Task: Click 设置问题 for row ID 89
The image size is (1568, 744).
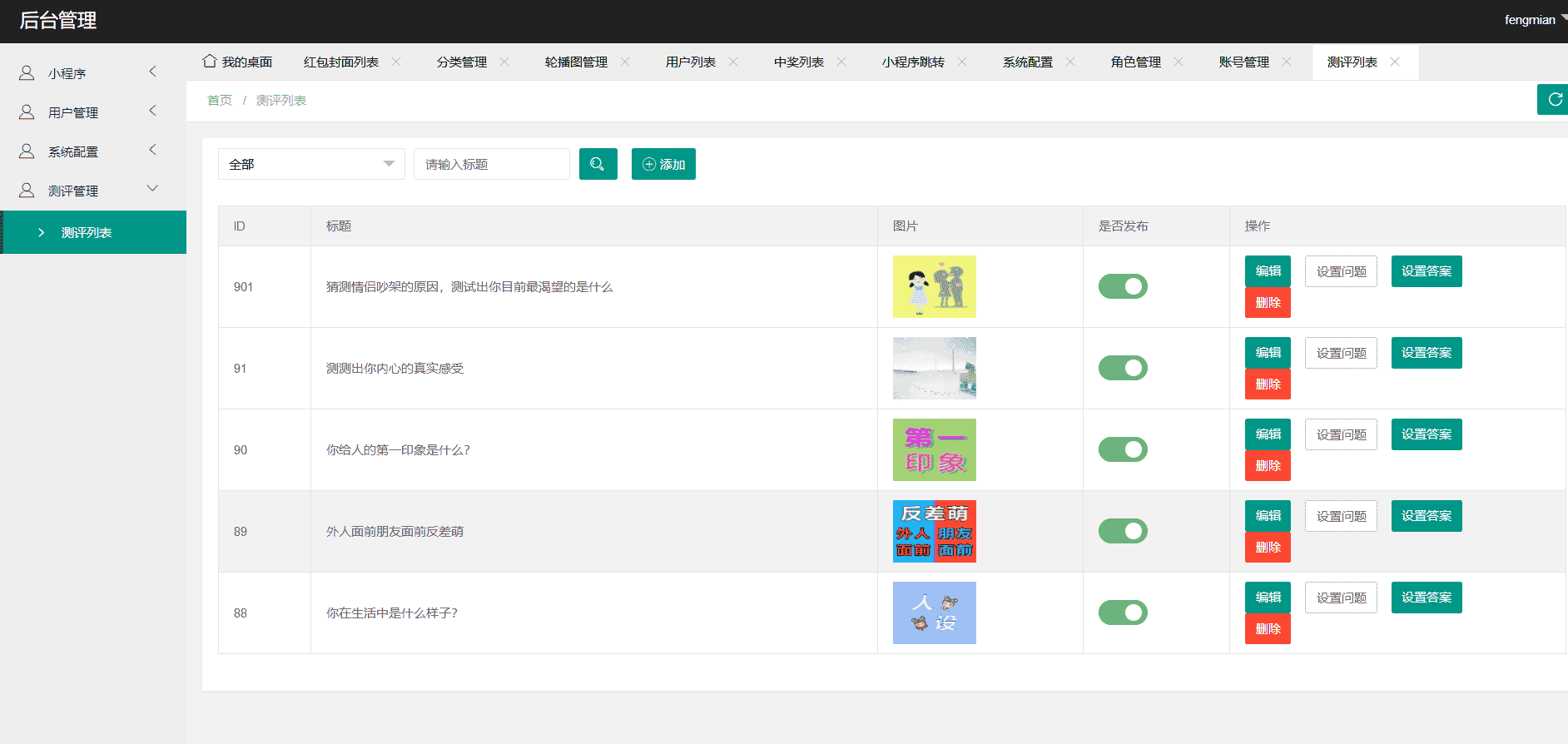Action: click(1341, 516)
